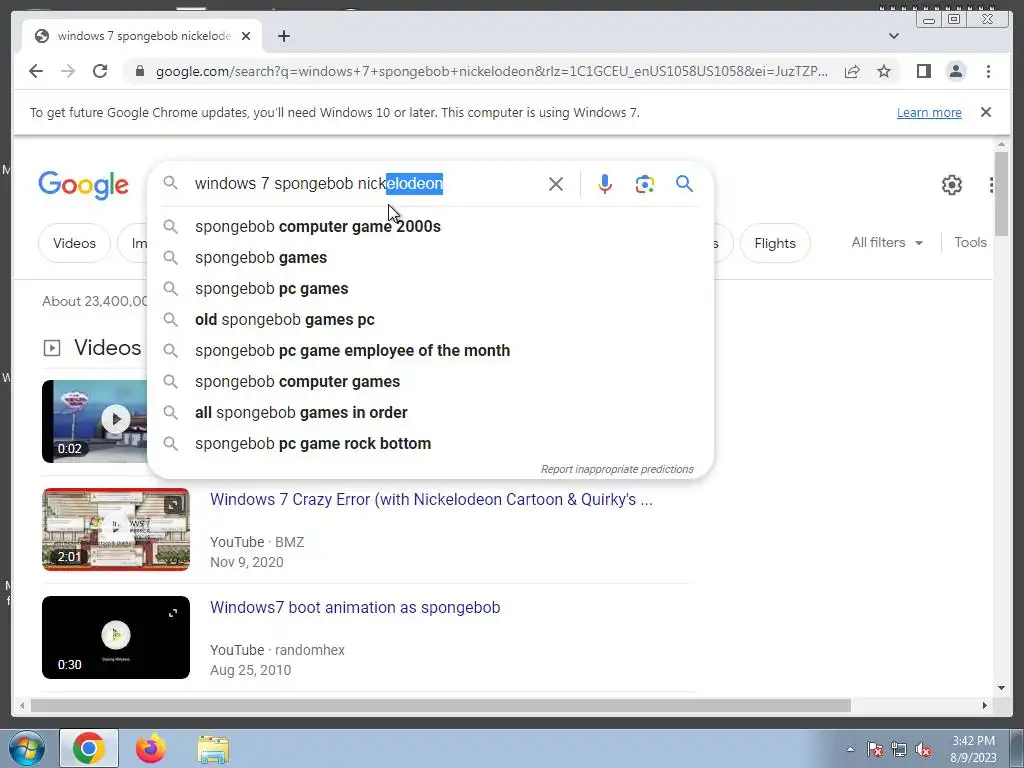Viewport: 1024px width, 768px height.
Task: Show hidden system tray icons
Action: click(x=850, y=749)
